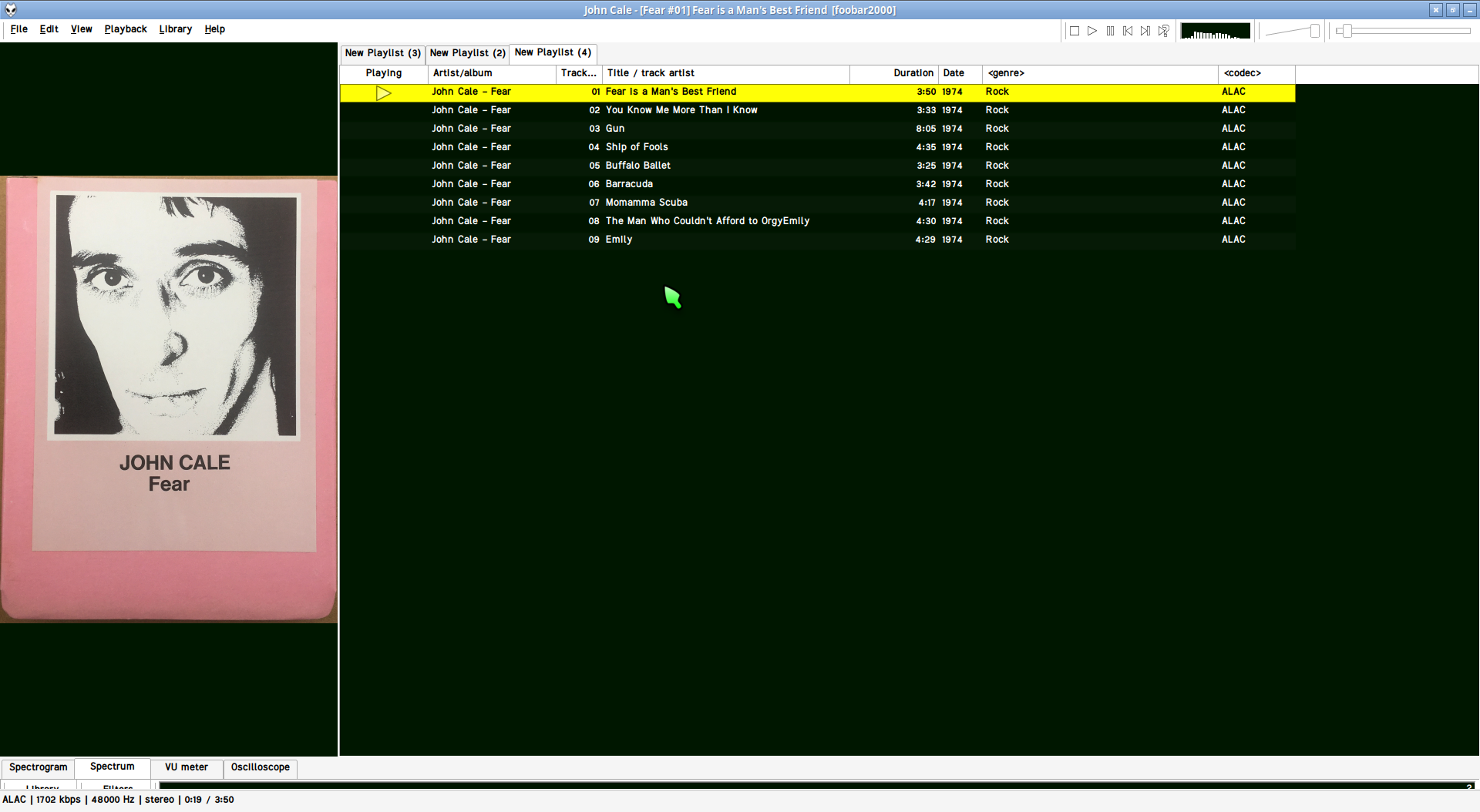This screenshot has width=1480, height=812.
Task: Click Rock genre in Buffalo Ballet row
Action: pyautogui.click(x=997, y=166)
